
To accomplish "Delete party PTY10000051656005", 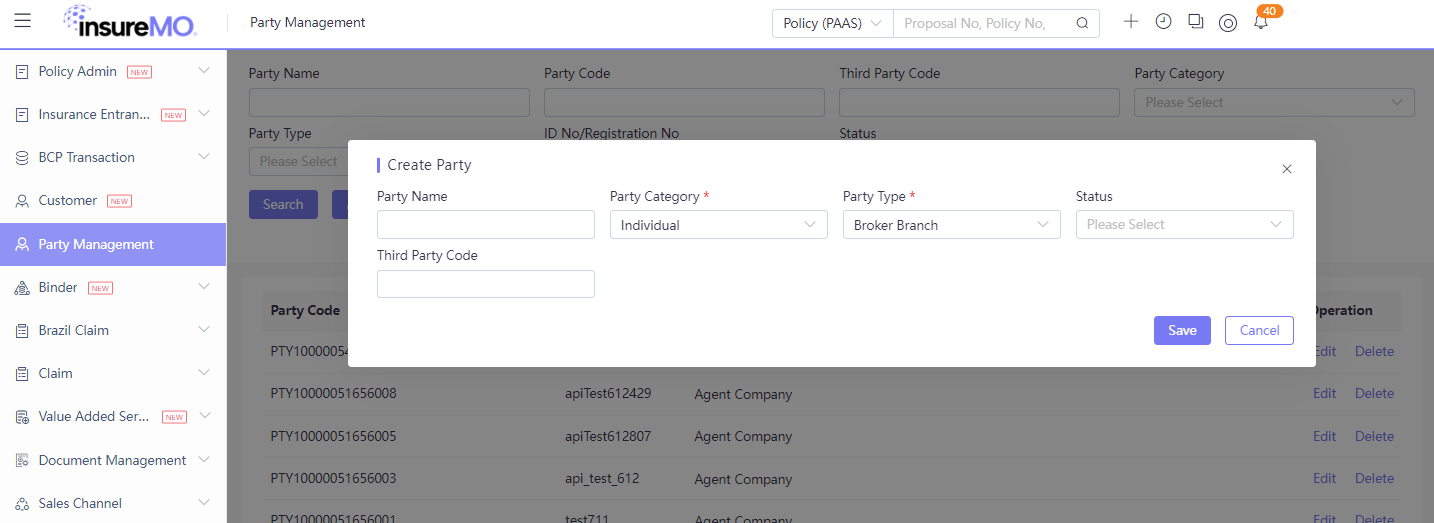I will [1374, 436].
